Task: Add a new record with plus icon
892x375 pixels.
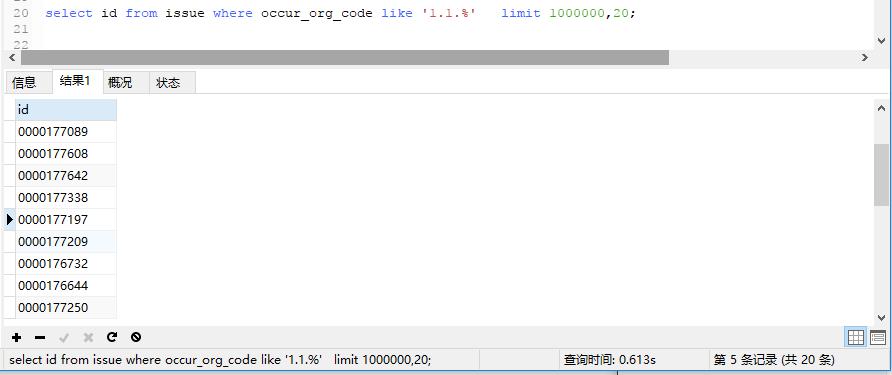Action: point(16,337)
